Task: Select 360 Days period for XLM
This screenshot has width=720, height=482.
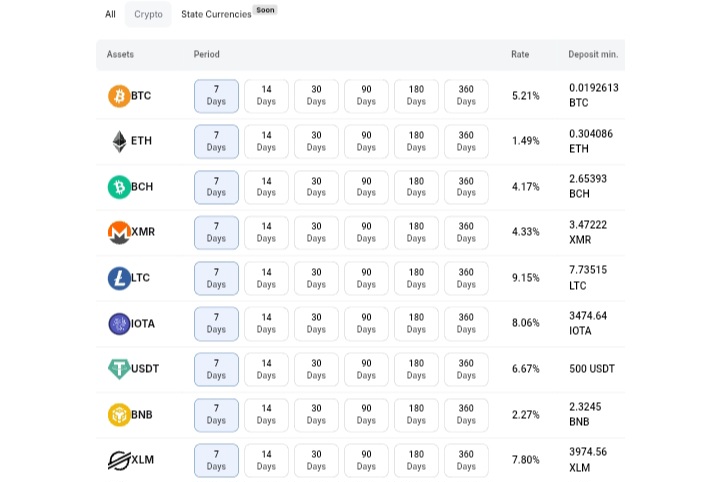Action: (466, 460)
